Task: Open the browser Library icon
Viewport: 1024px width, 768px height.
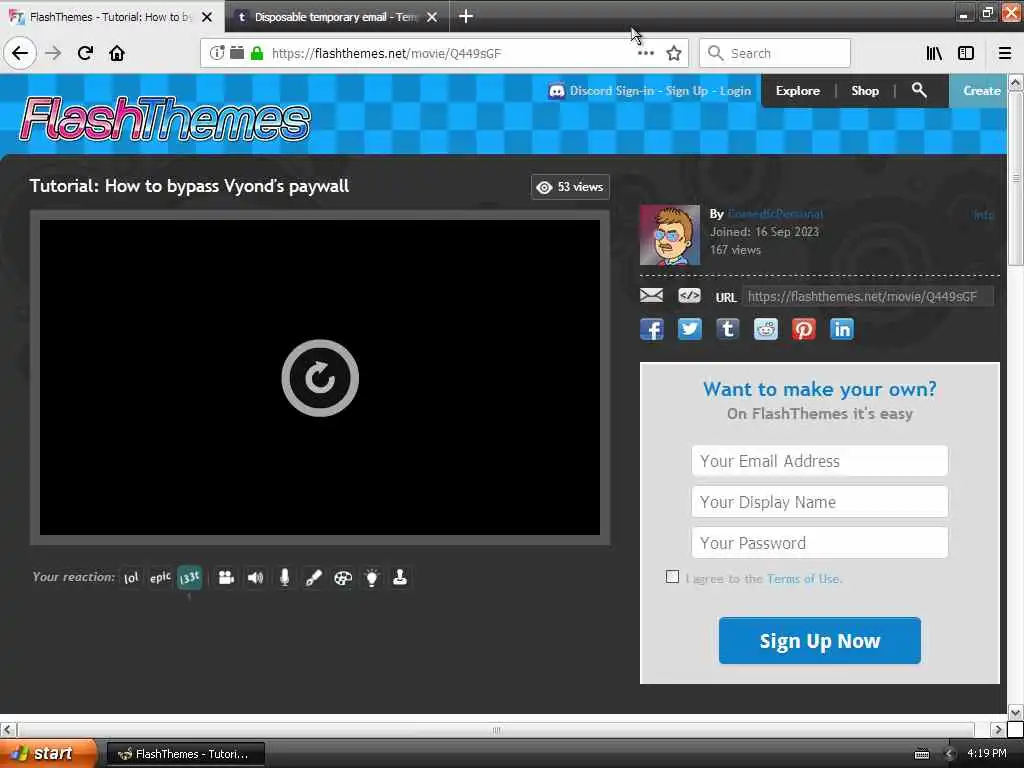Action: [934, 53]
